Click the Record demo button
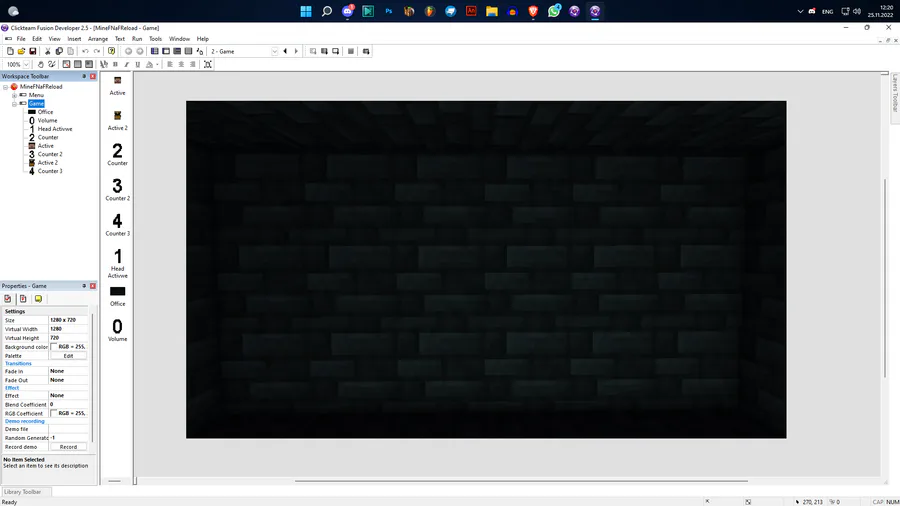This screenshot has height=506, width=900. coord(68,447)
